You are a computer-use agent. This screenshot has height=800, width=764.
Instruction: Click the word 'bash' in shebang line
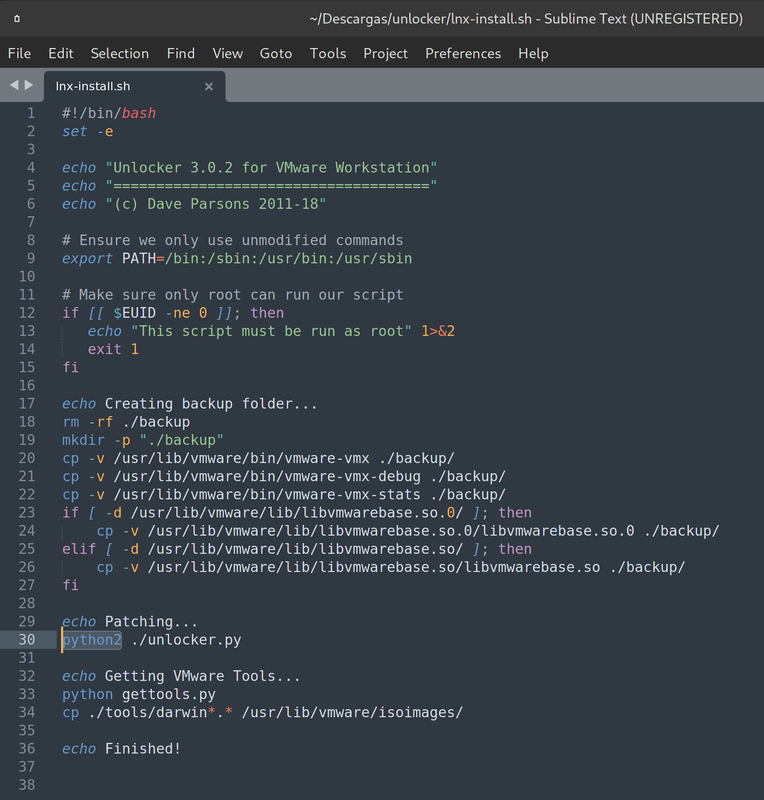pyautogui.click(x=139, y=113)
